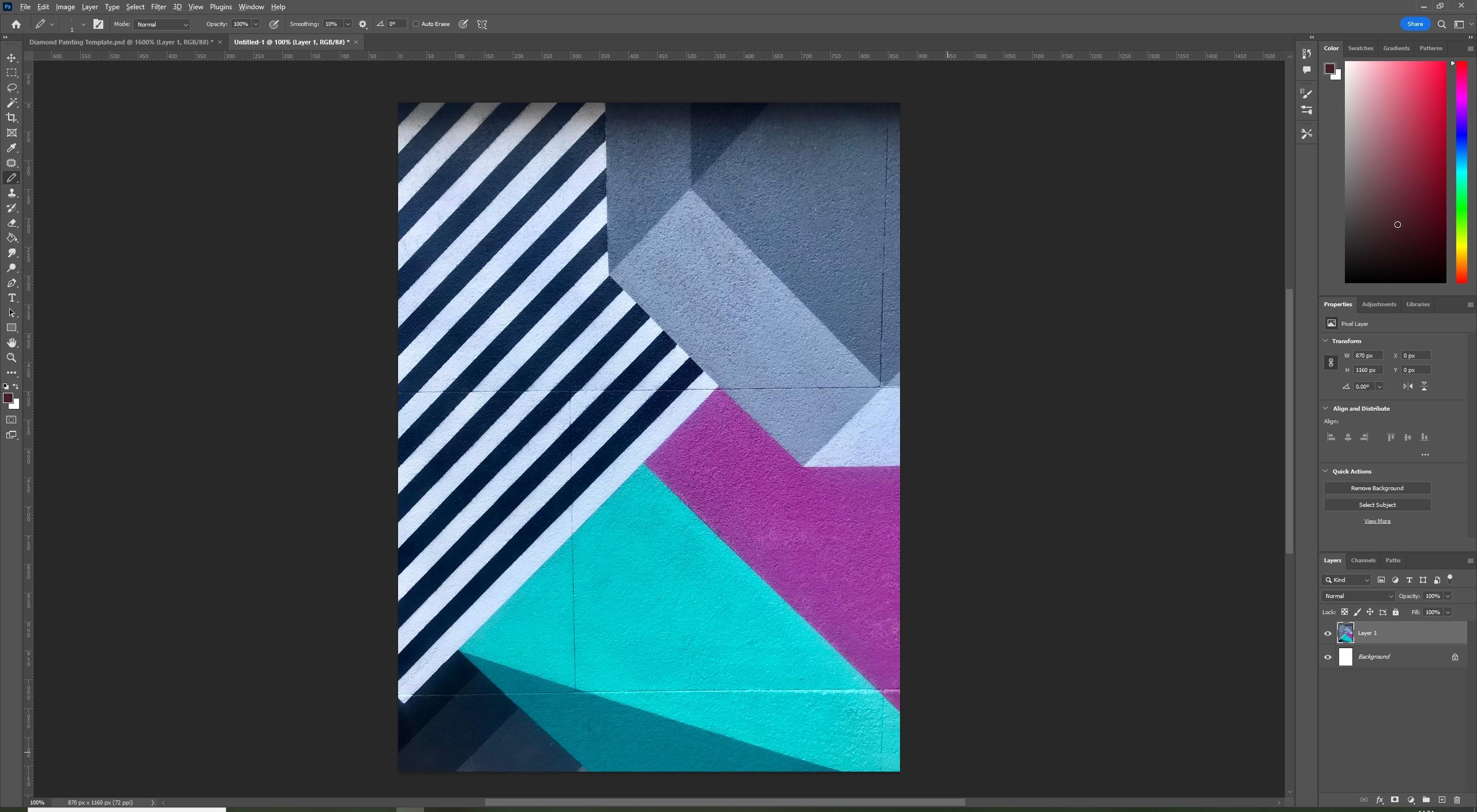Screen dimensions: 1477x812
Task: Switch to Diamond Painting Template.psd document tab
Action: pos(121,42)
